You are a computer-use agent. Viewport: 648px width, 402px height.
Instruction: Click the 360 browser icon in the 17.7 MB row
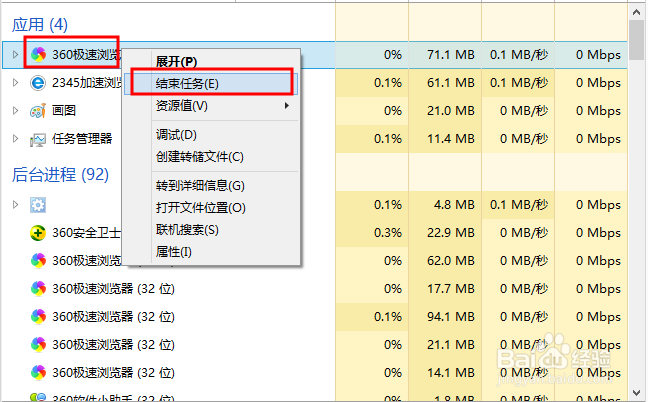38,288
